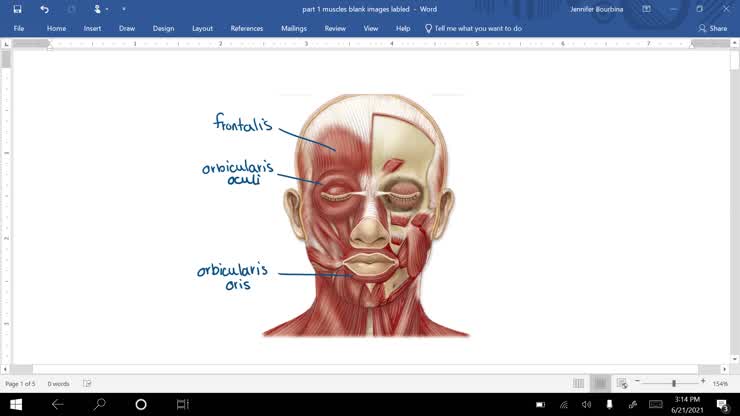The width and height of the screenshot is (740, 416).
Task: Open Cortana circle icon
Action: click(x=141, y=404)
